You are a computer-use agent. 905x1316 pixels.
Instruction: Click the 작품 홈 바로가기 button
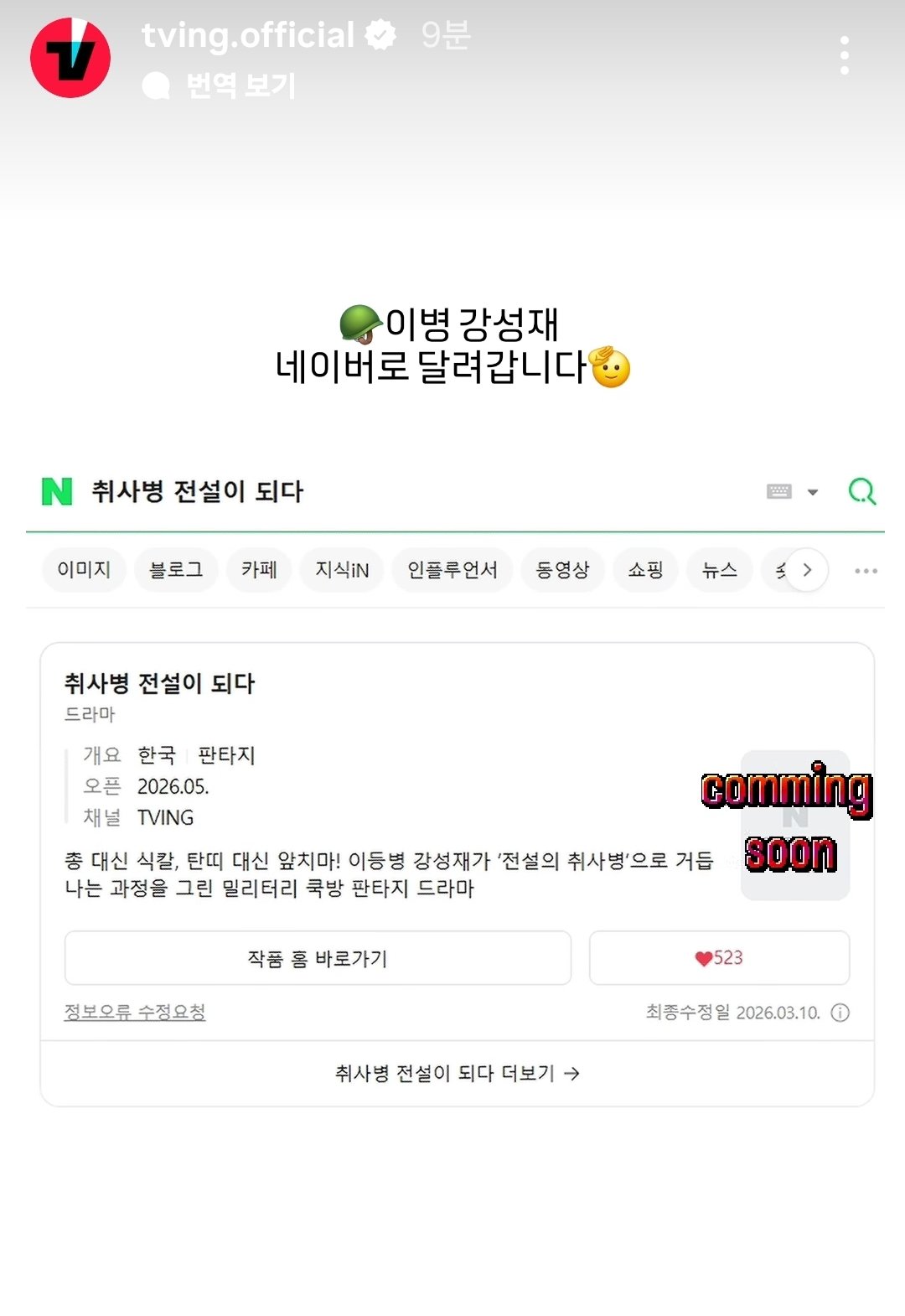pyautogui.click(x=318, y=957)
